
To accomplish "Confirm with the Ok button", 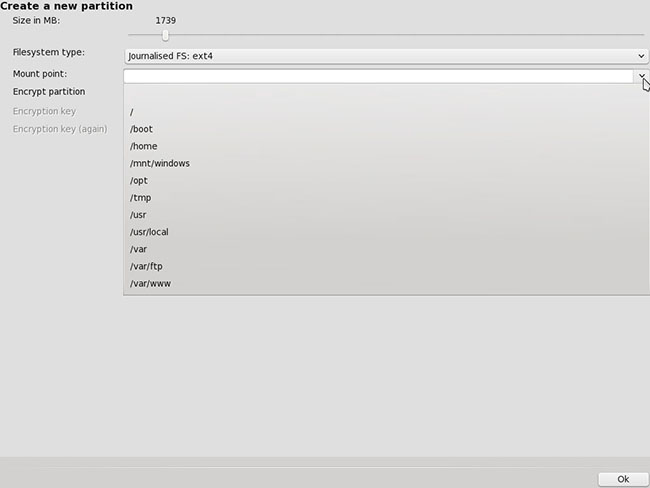I will (x=623, y=479).
